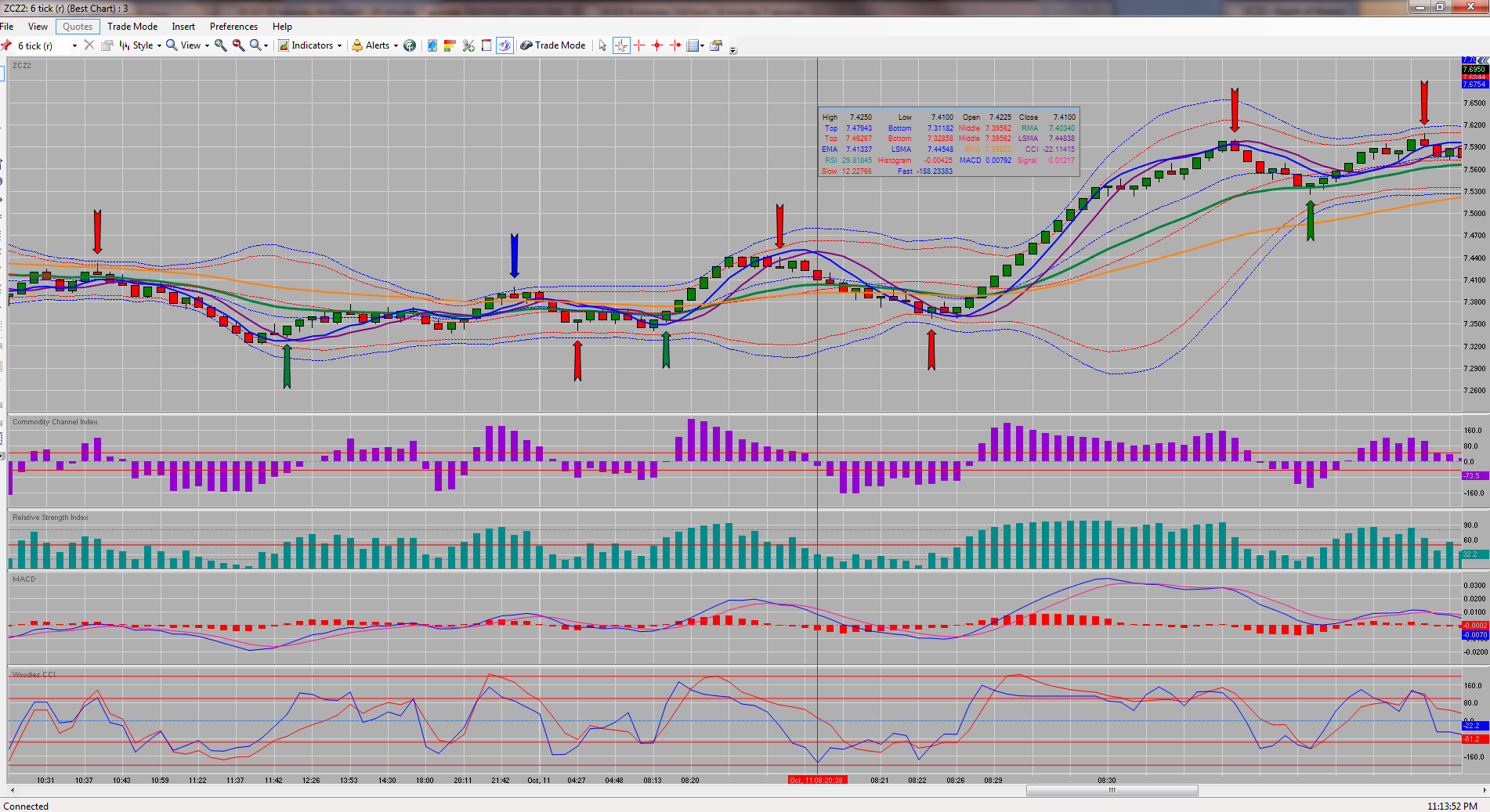Zoom in with the green magnifier icon
Viewport: 1490px width, 812px height.
(x=221, y=45)
